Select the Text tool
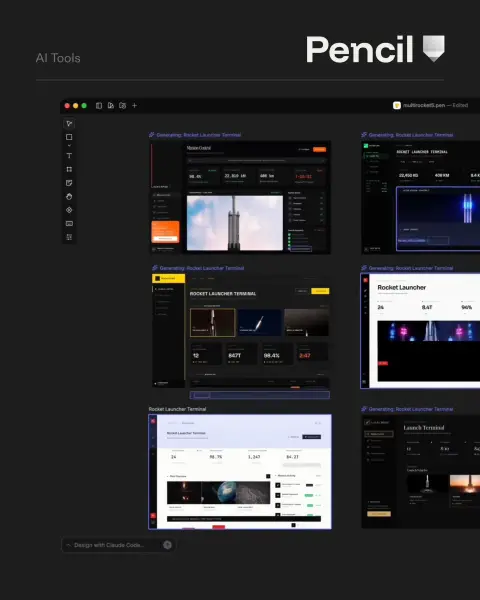The width and height of the screenshot is (480, 600). click(69, 156)
